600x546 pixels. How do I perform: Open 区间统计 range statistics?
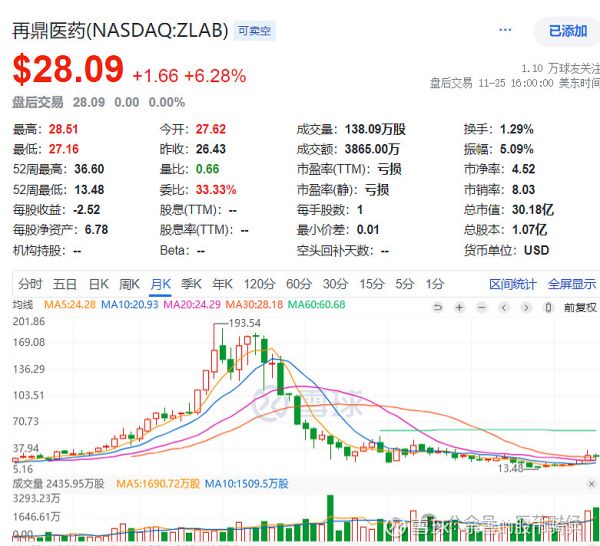click(x=513, y=284)
